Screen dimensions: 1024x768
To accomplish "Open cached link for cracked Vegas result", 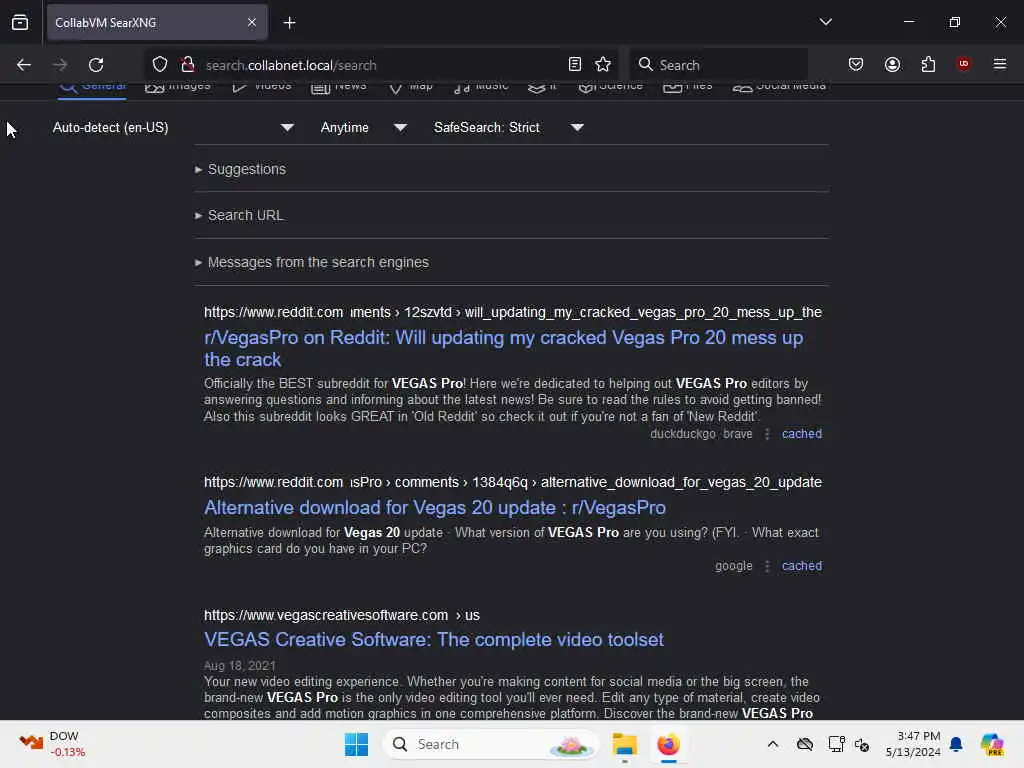I will (802, 434).
